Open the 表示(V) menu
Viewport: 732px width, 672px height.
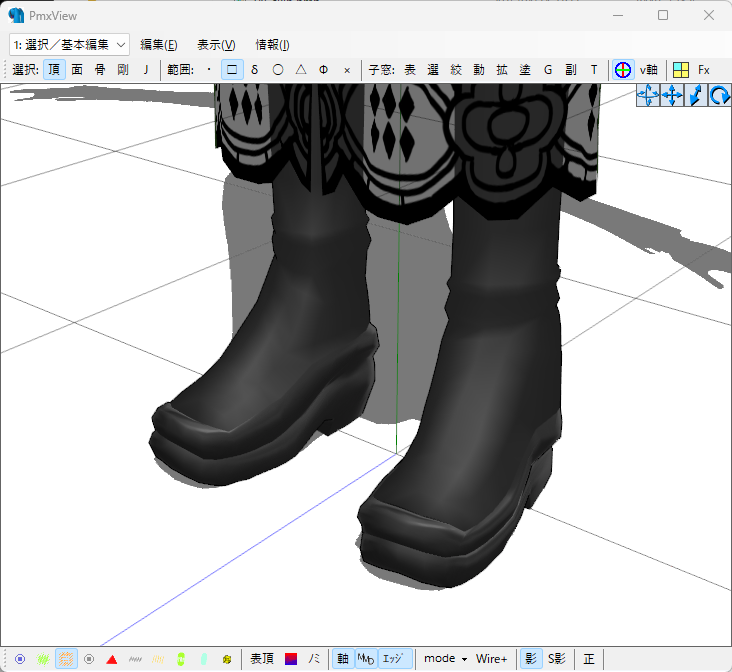(x=215, y=44)
